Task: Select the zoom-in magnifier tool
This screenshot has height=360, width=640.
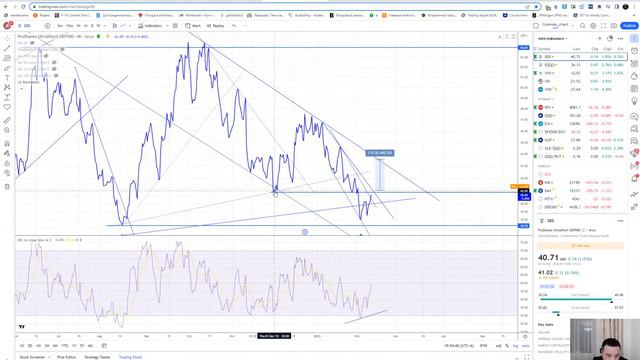Action: tap(7, 130)
